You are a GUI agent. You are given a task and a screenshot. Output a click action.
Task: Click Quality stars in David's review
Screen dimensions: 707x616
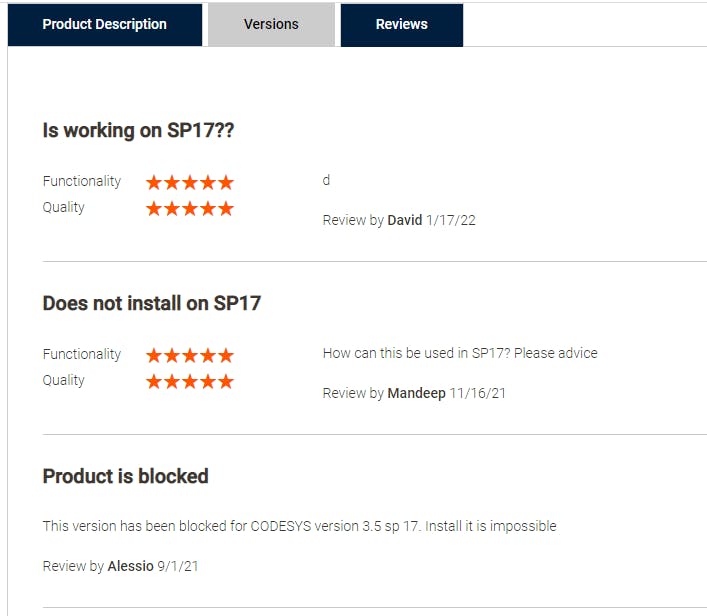coord(190,208)
